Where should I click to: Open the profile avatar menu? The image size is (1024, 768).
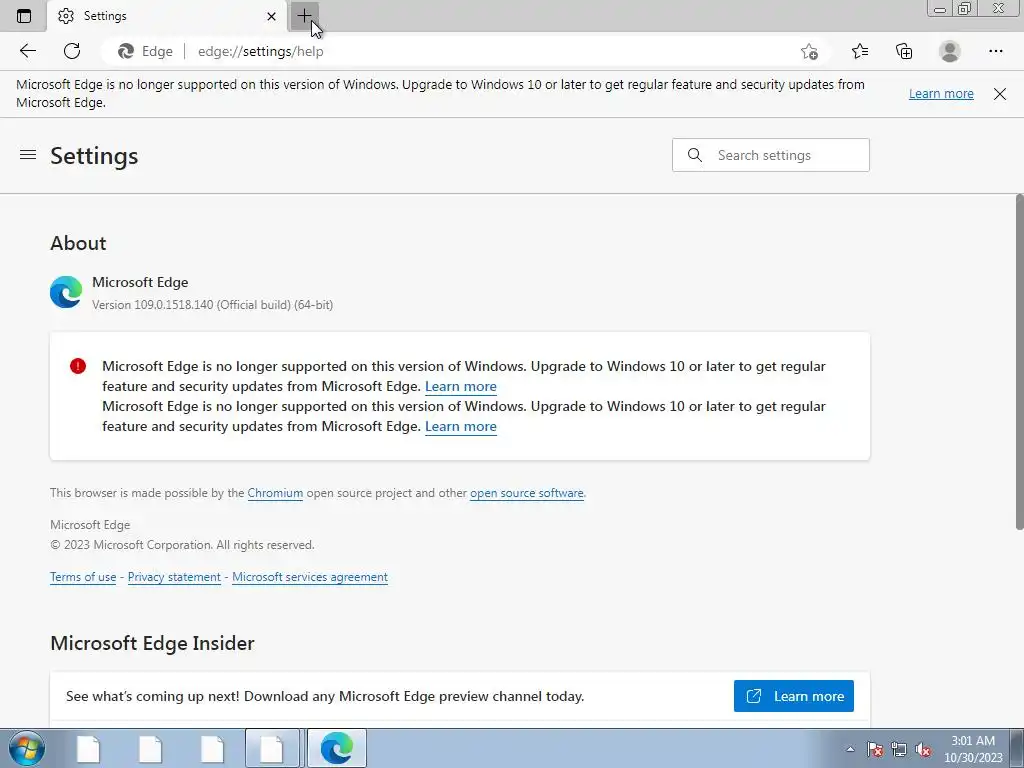950,51
